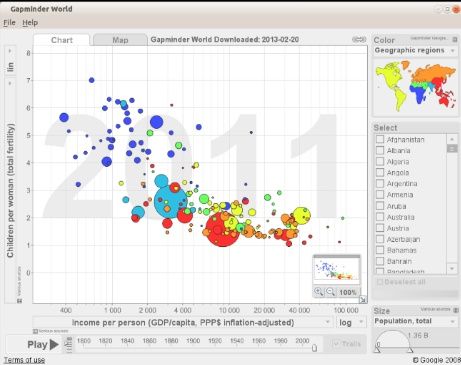Switch to the Chart tab
Screen dimensions: 461x365
pos(62,40)
